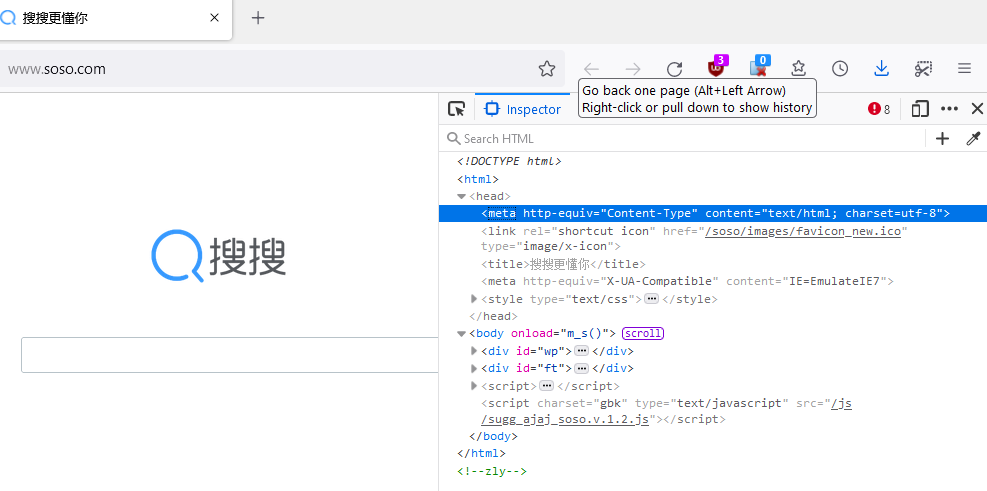Show collapsed content of script element

pos(547,385)
